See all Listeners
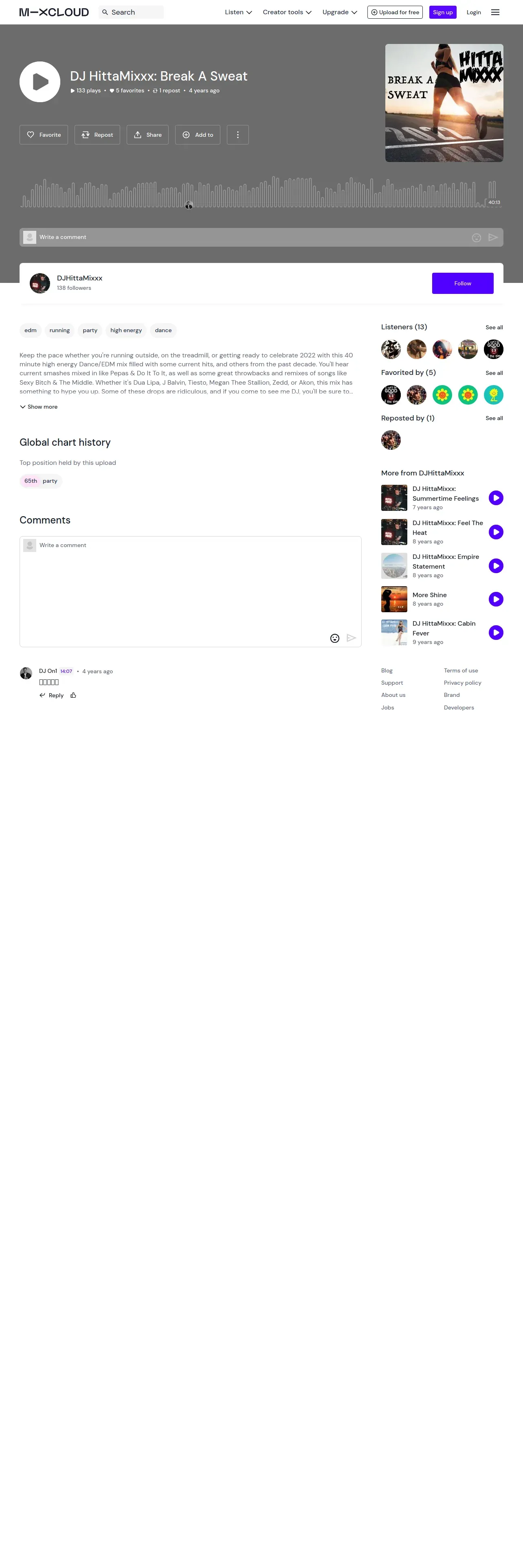The image size is (523, 1568). click(x=494, y=327)
